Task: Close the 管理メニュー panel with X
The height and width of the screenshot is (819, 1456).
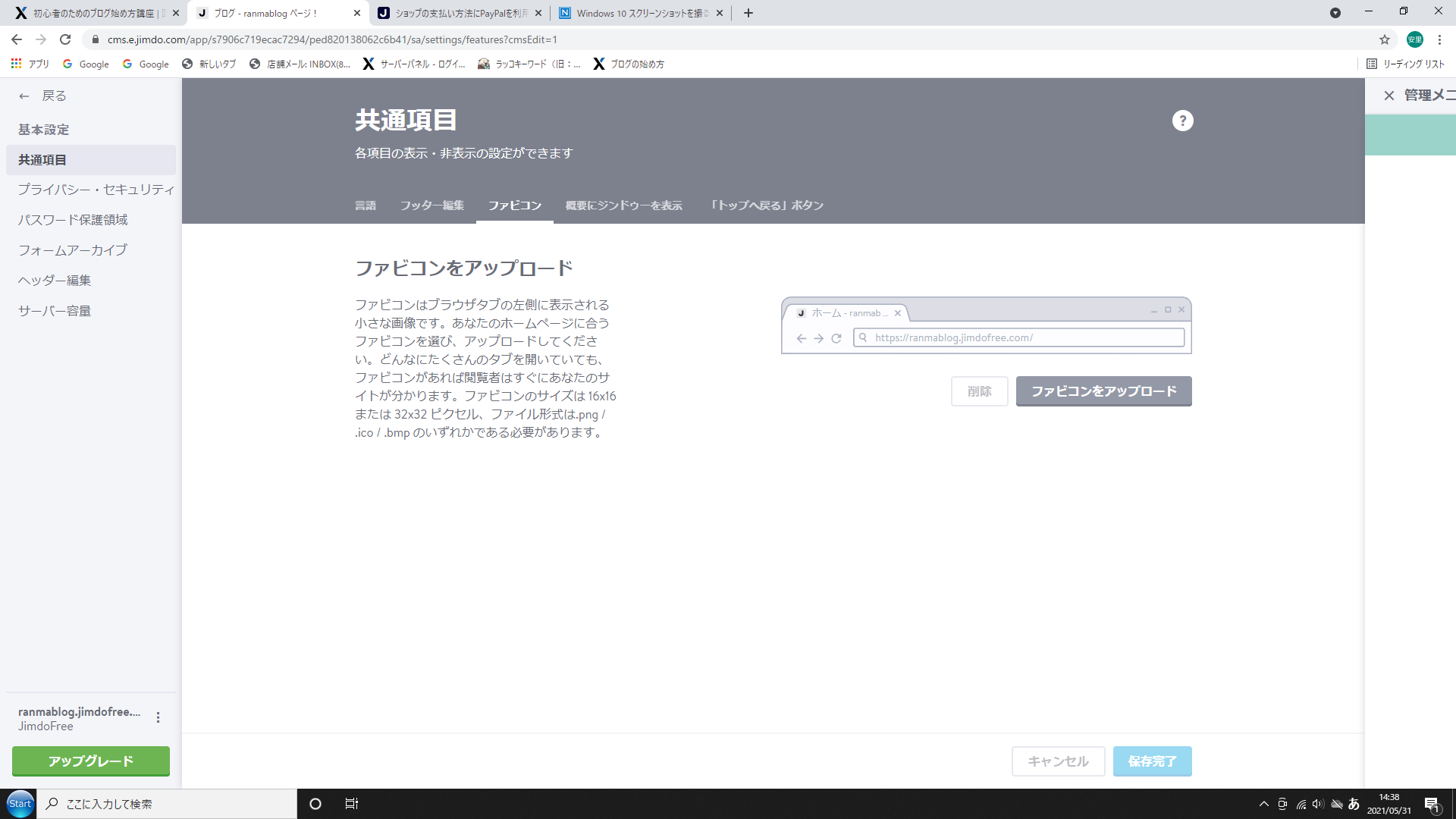Action: 1389,96
